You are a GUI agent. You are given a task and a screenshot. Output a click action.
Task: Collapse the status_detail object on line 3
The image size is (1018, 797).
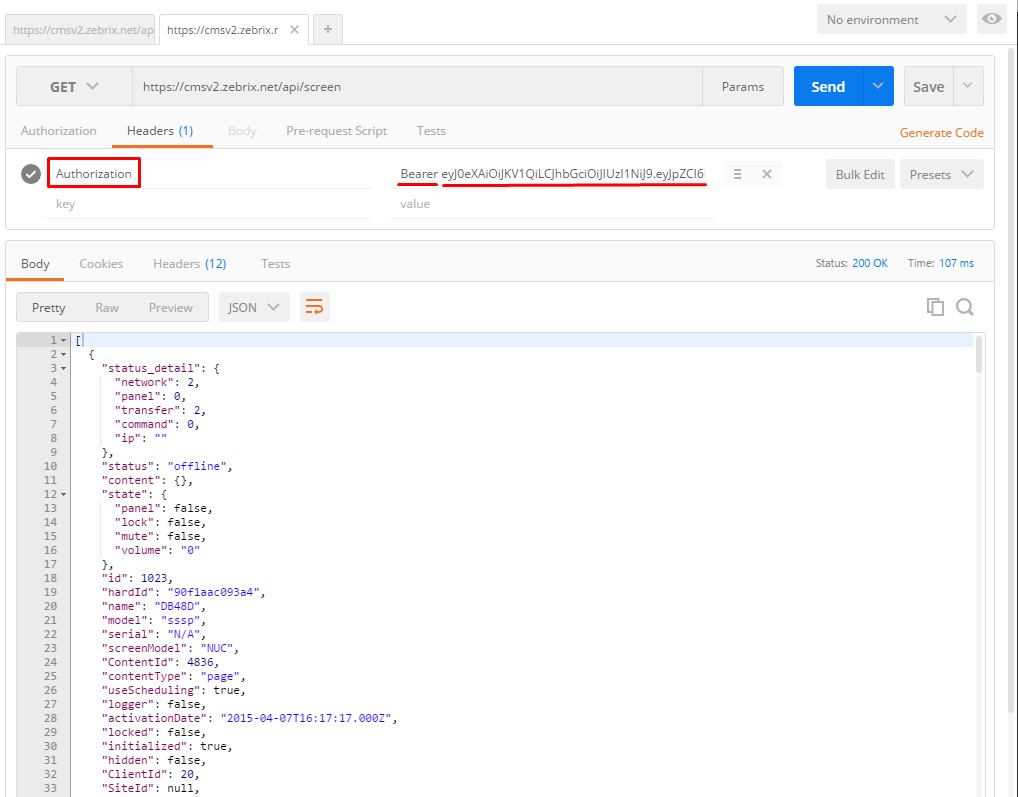(65, 368)
